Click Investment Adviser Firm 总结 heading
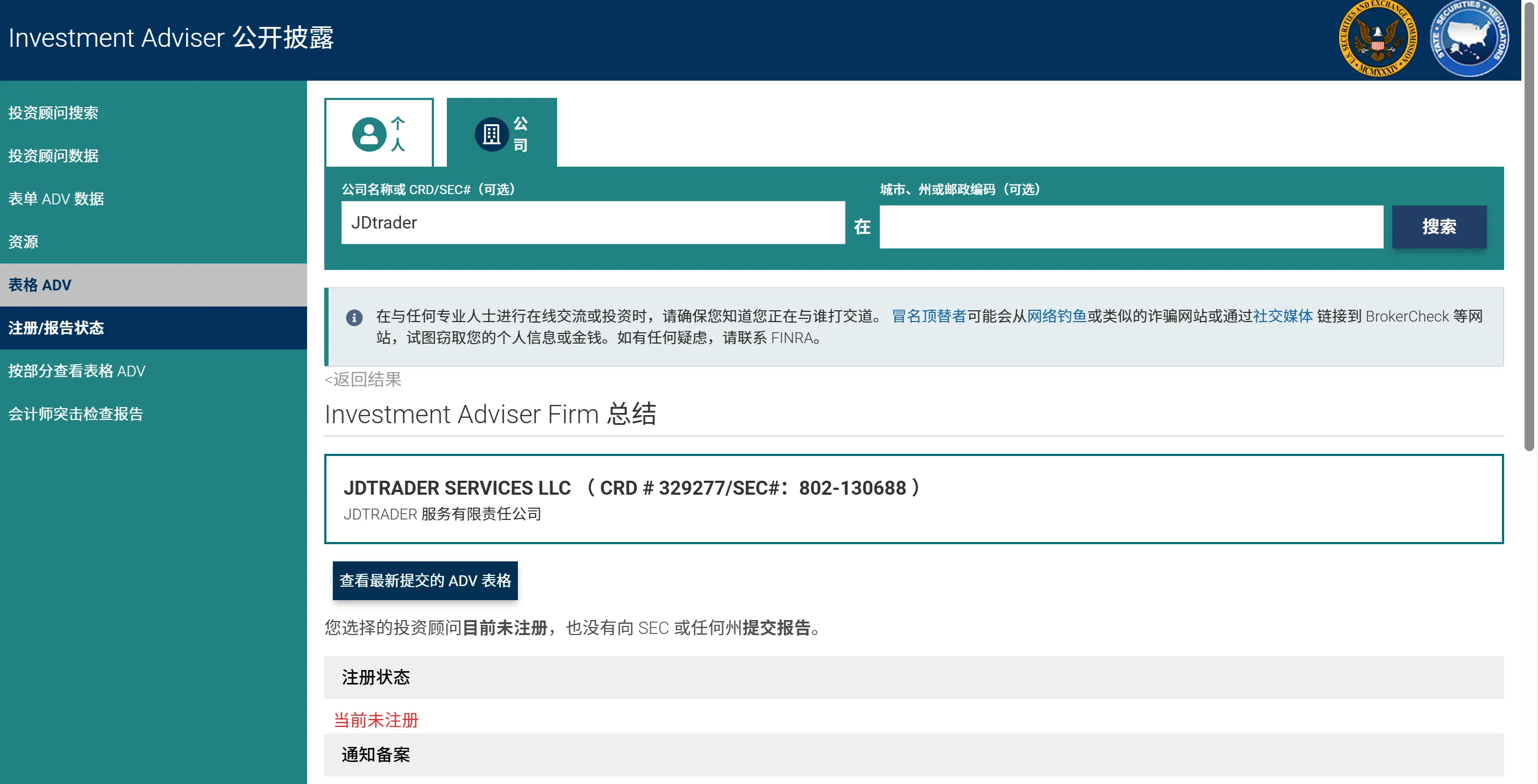Screen dimensions: 1538x784 tap(490, 414)
